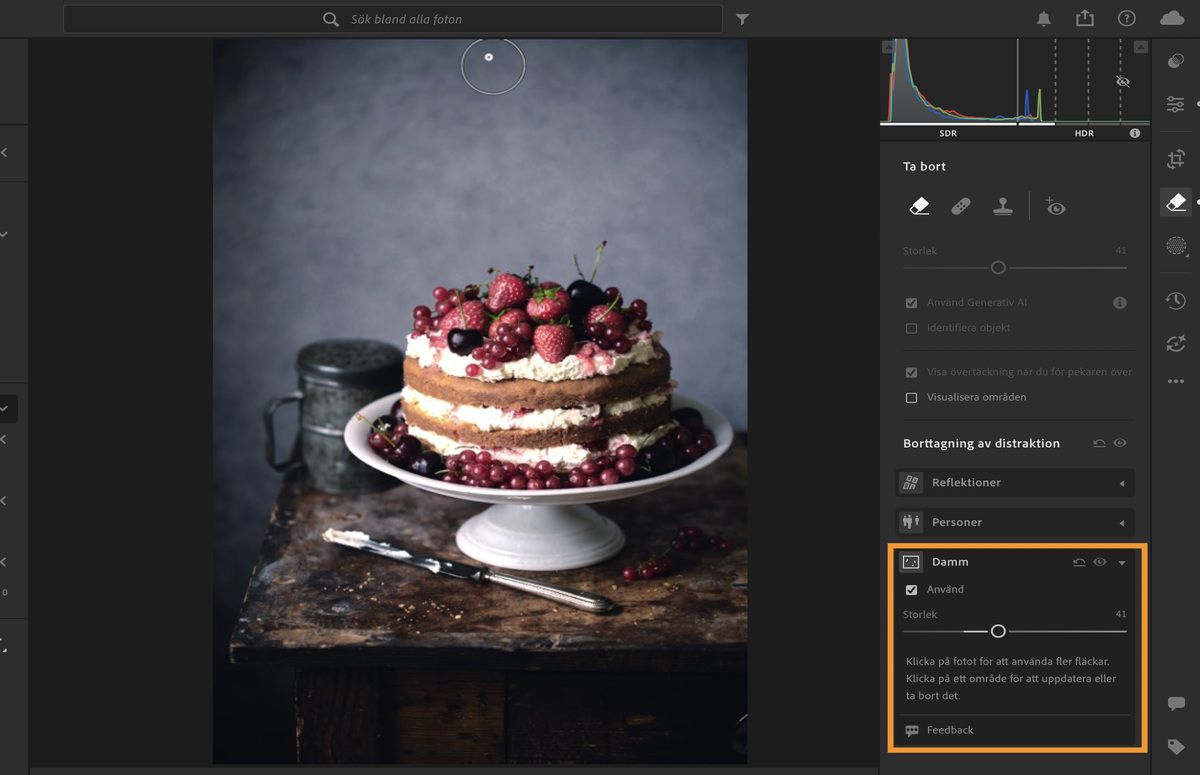Click the Storlek slider handle in the Damm section
This screenshot has width=1200, height=775.
(x=998, y=631)
